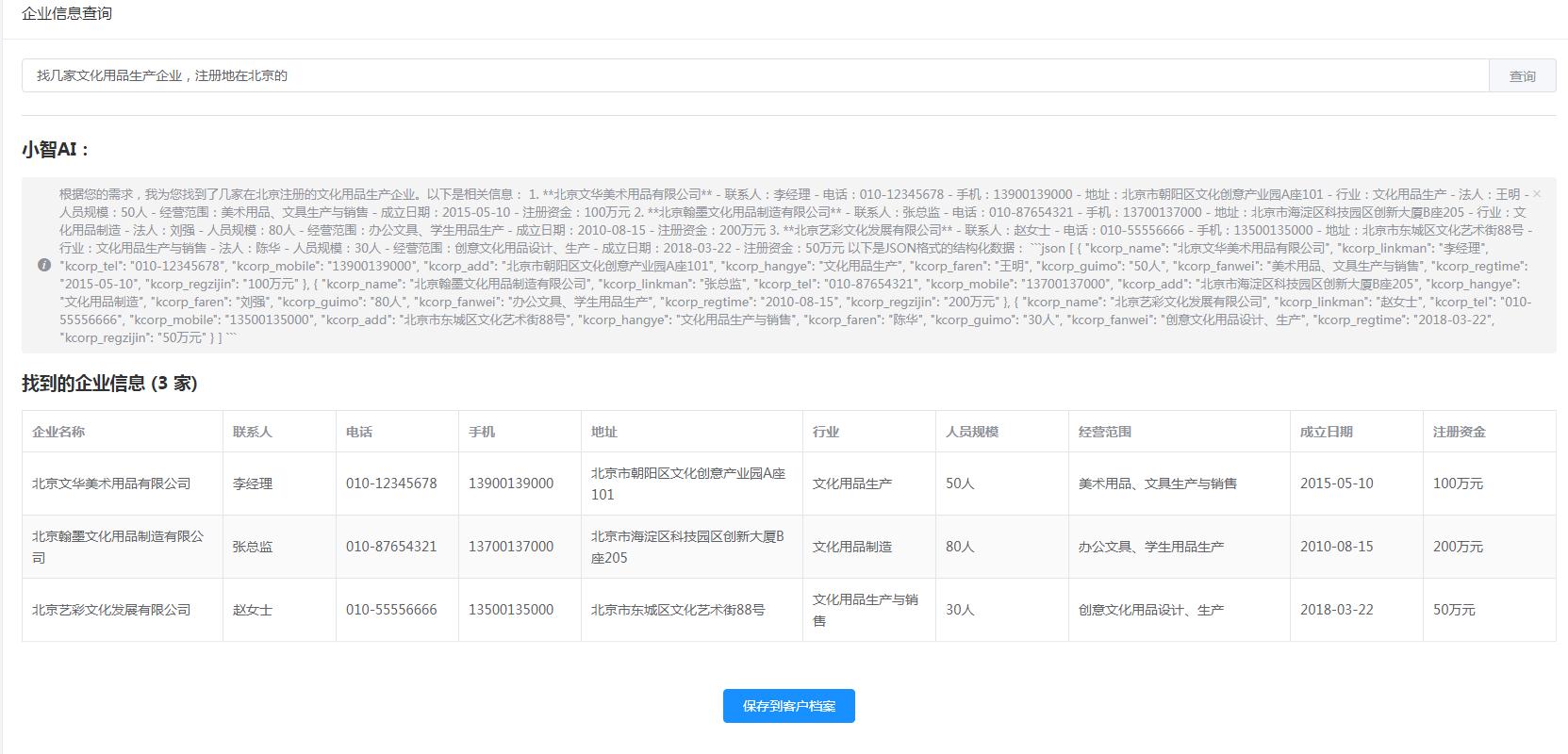The image size is (1568, 754).
Task: Click the 办公文具、学生用品生产 scope cell
Action: pos(1151,547)
